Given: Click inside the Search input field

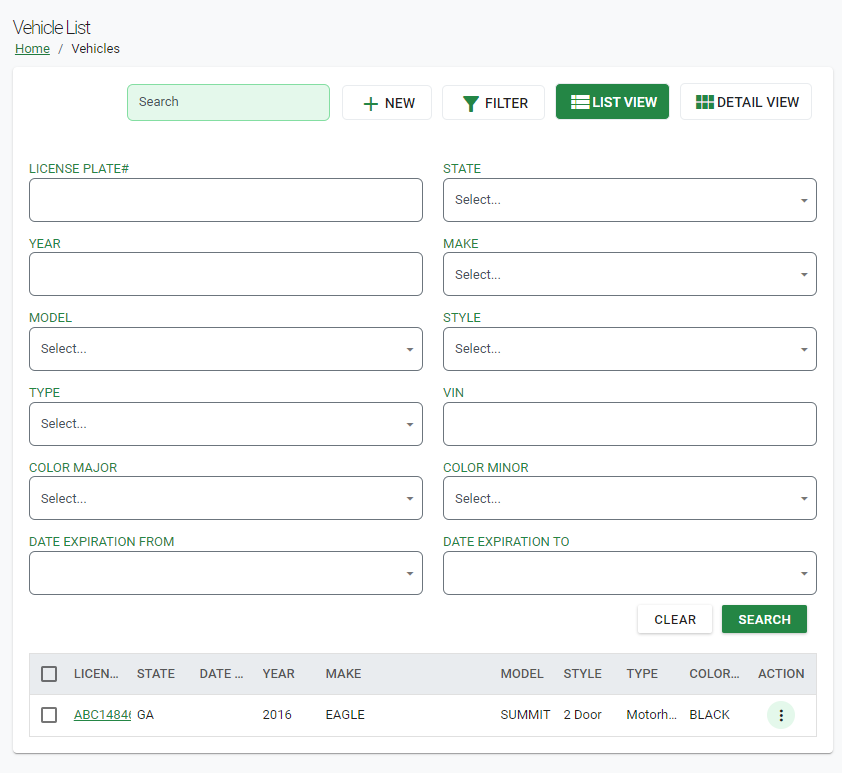Looking at the screenshot, I should [228, 102].
